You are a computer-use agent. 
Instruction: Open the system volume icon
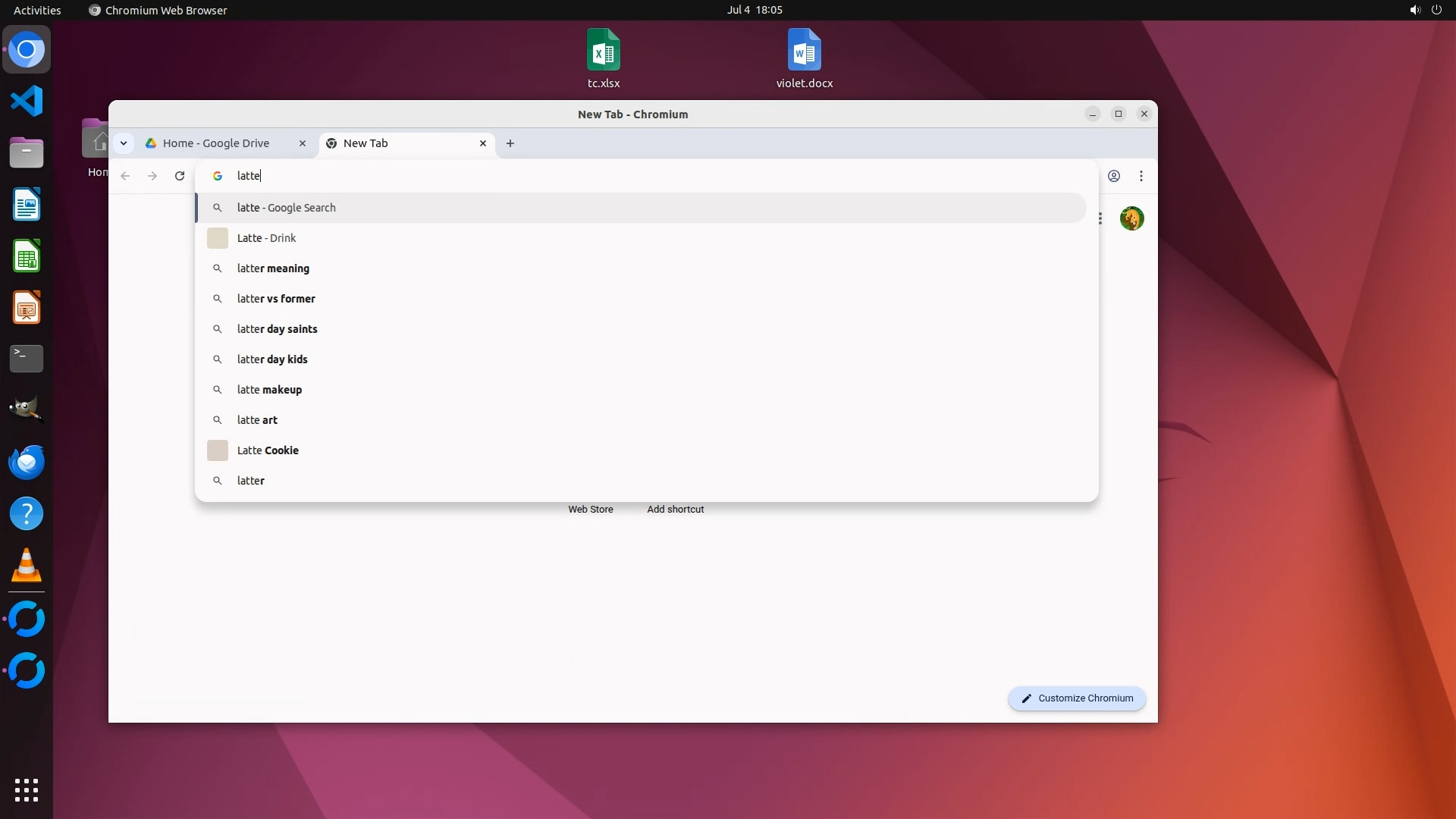click(x=1414, y=10)
